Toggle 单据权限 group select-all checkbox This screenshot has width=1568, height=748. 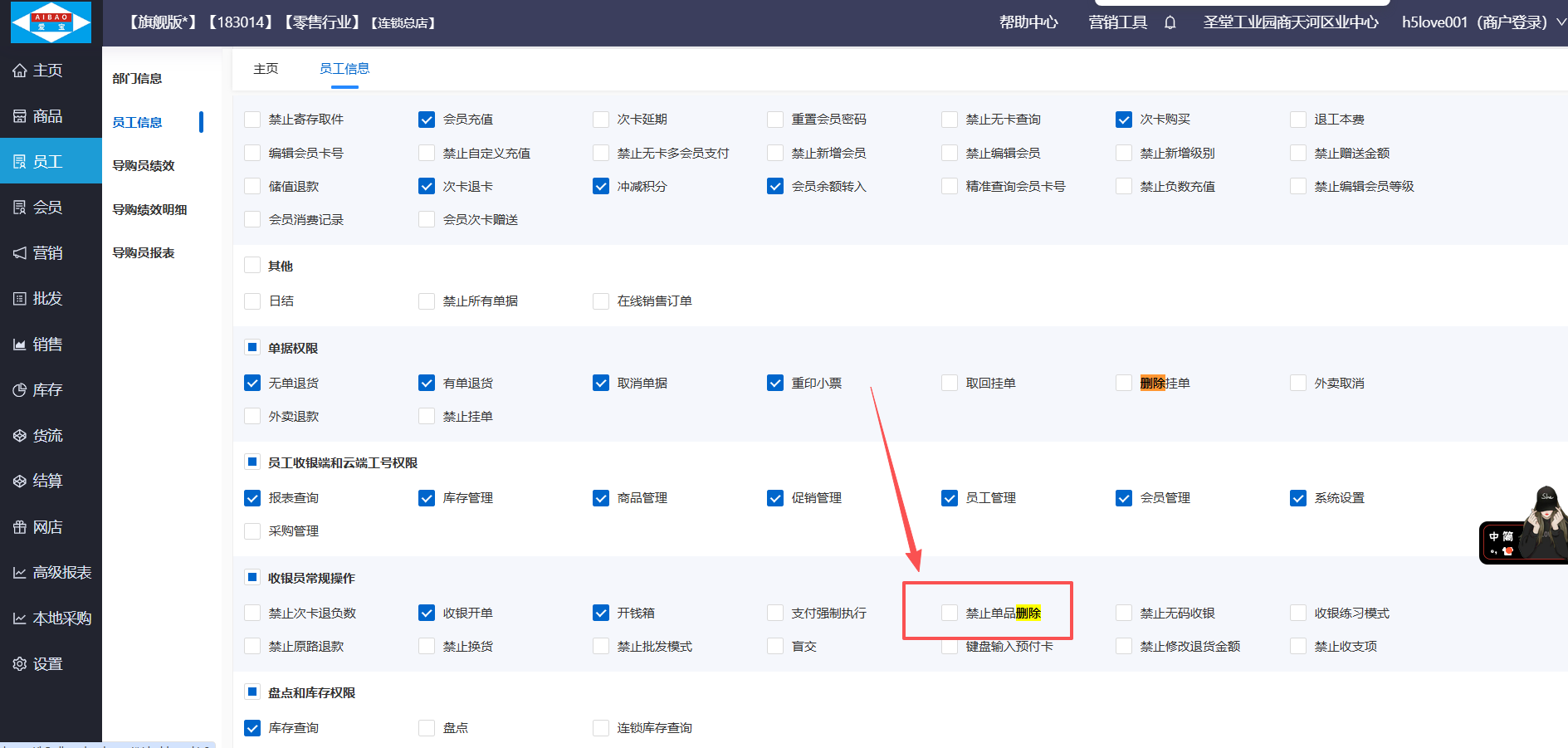coord(252,348)
